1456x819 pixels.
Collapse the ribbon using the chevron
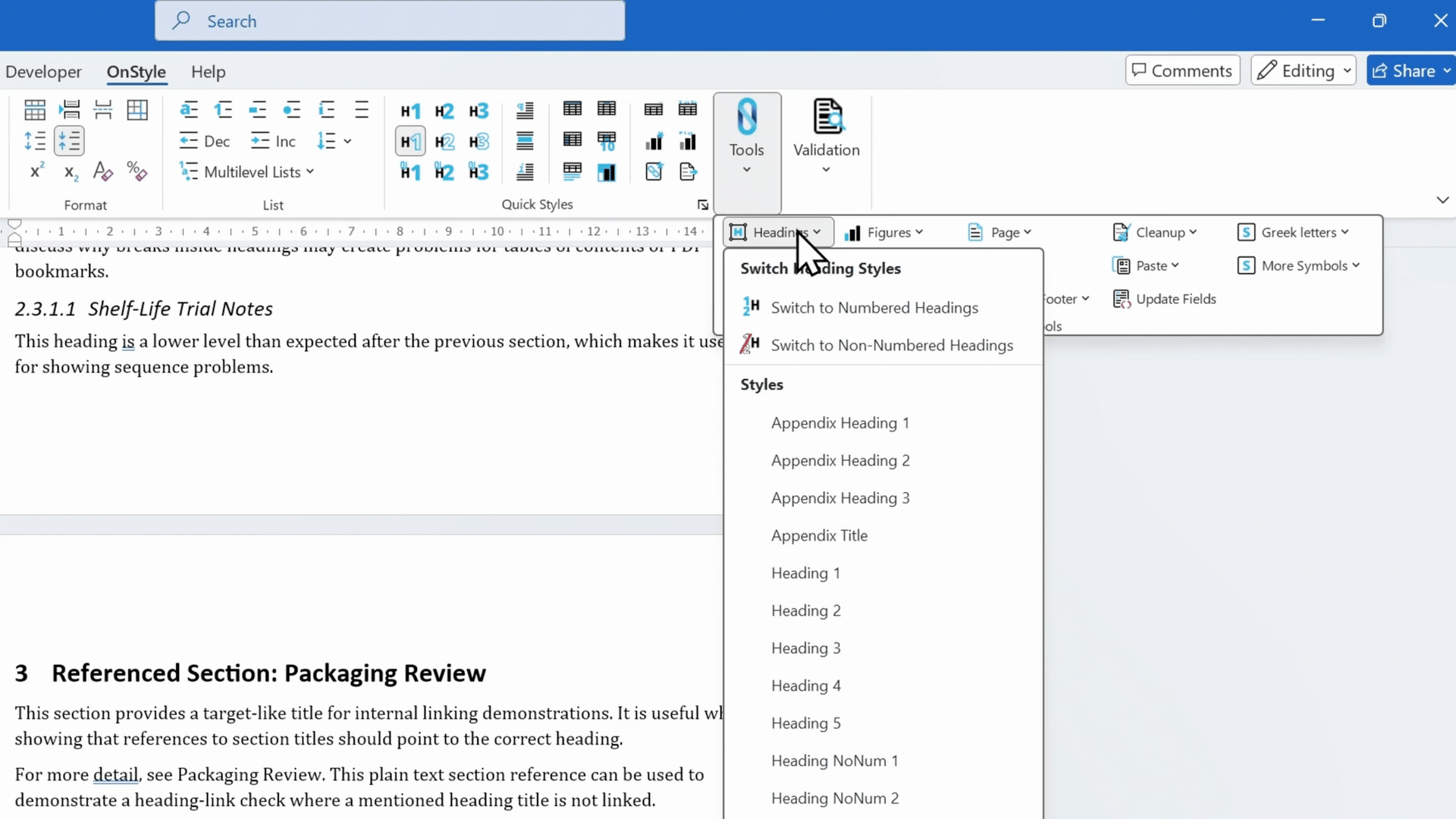click(x=1442, y=199)
